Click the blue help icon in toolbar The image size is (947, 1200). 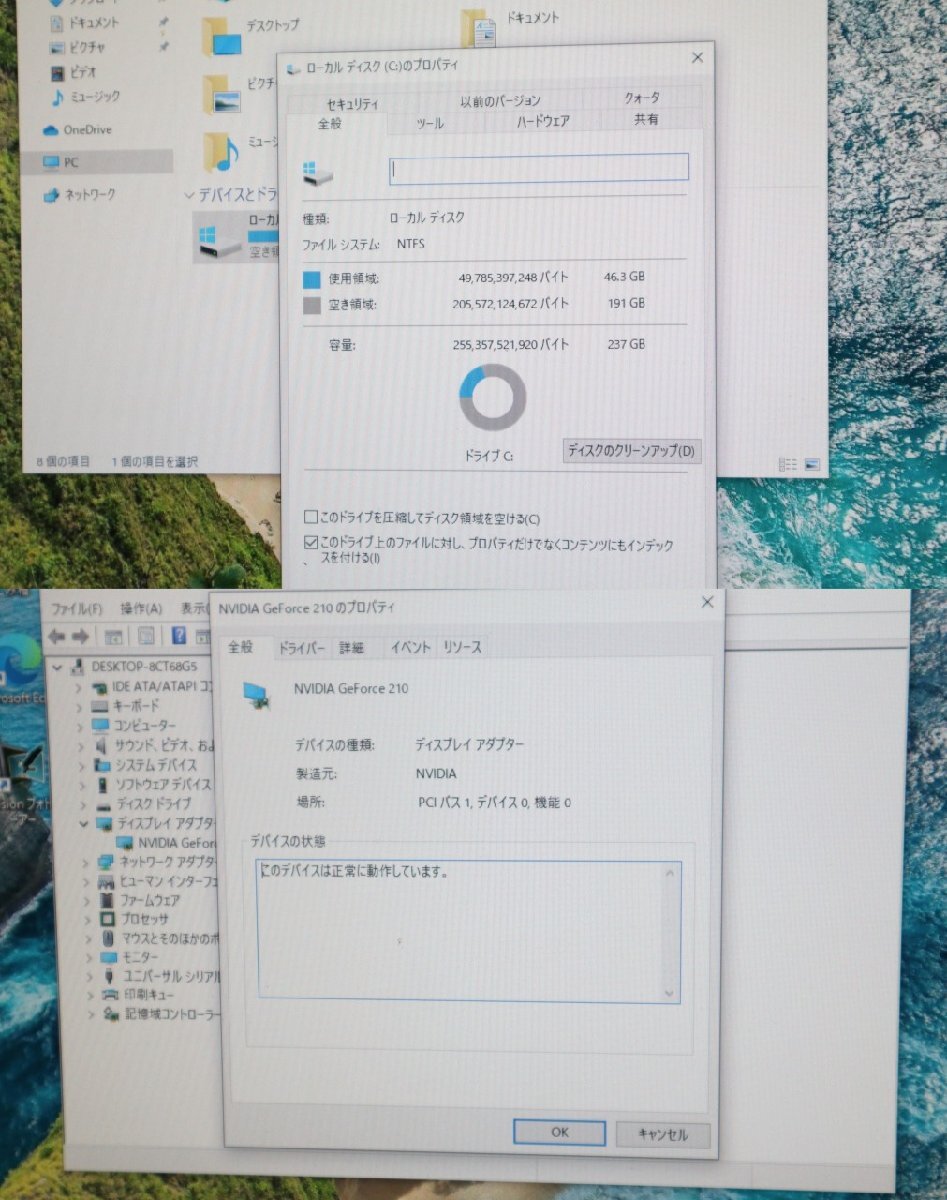179,636
